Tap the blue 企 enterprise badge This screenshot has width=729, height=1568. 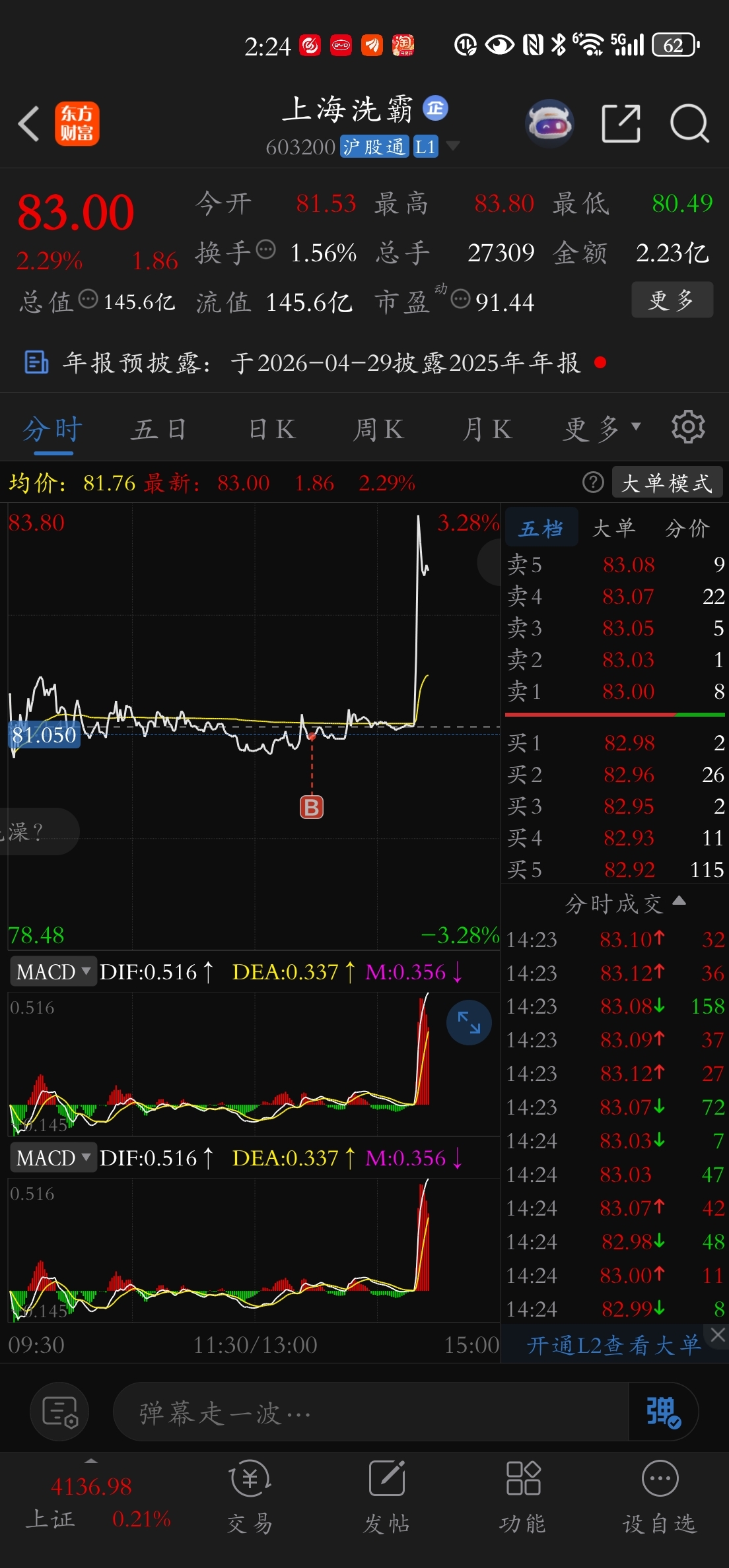[x=435, y=108]
